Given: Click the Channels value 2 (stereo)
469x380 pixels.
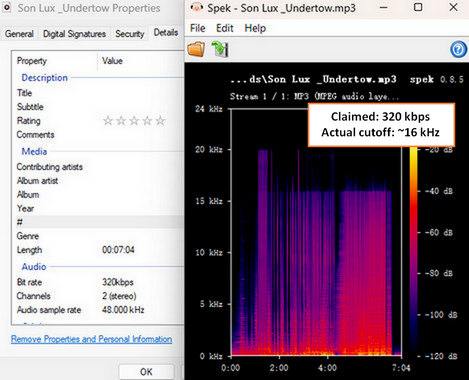Looking at the screenshot, I should 119,296.
